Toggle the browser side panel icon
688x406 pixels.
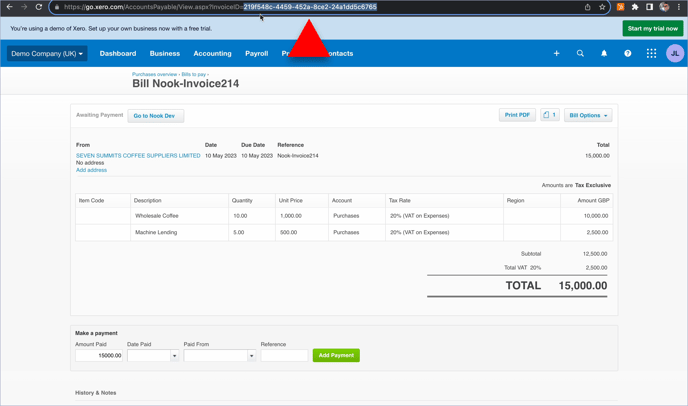point(649,7)
